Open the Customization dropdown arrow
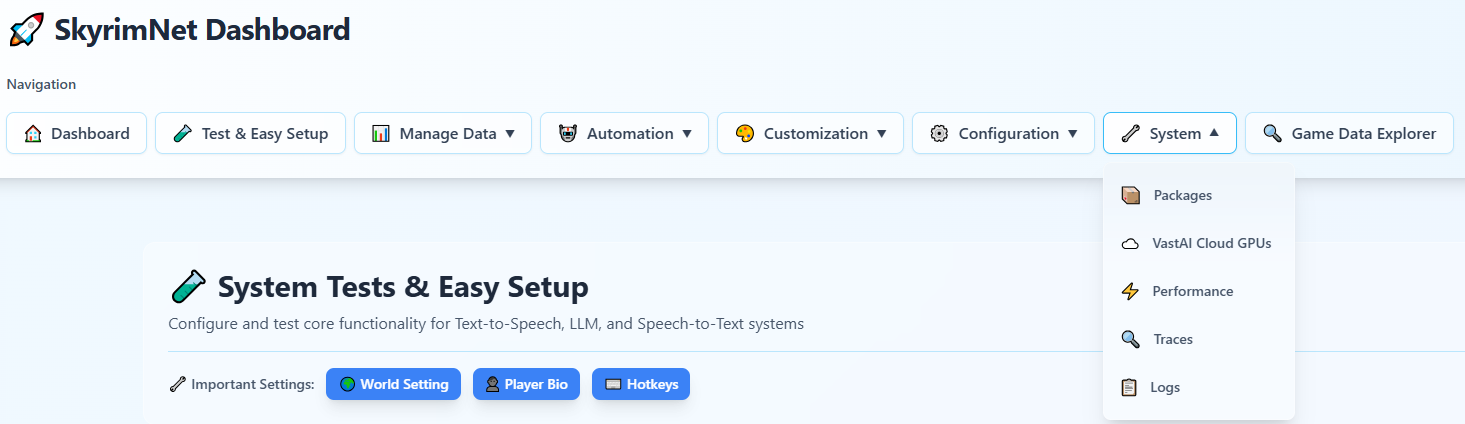Image resolution: width=1465 pixels, height=424 pixels. point(881,134)
